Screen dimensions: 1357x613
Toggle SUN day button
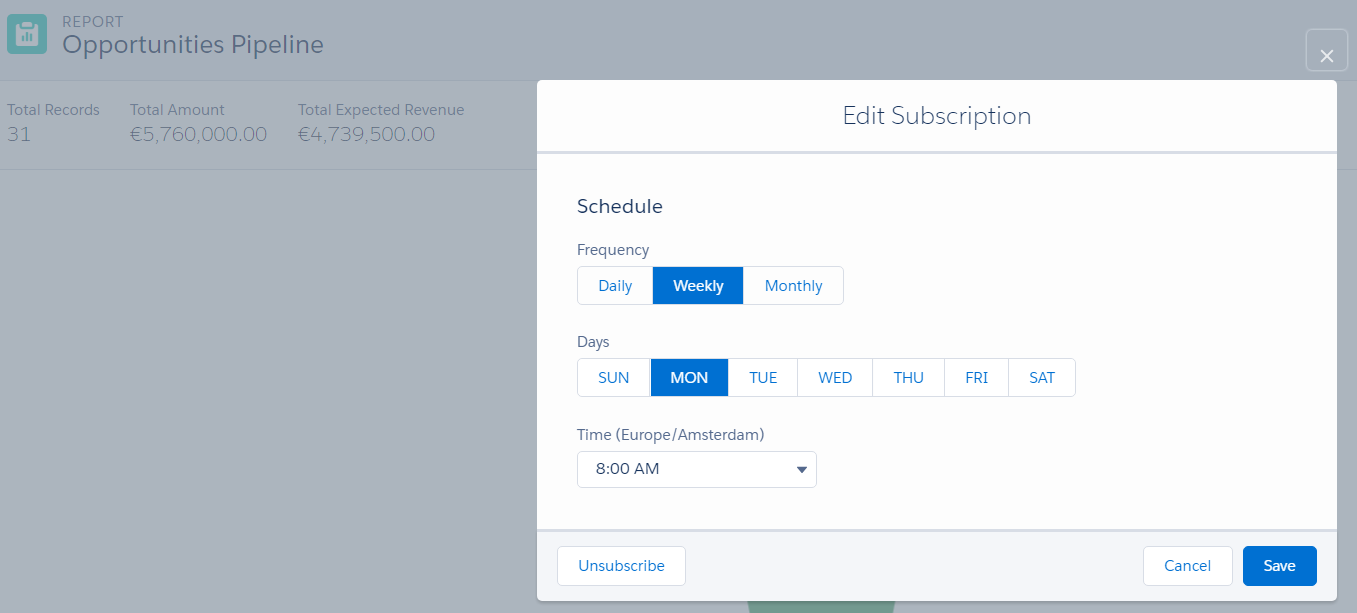pyautogui.click(x=614, y=378)
